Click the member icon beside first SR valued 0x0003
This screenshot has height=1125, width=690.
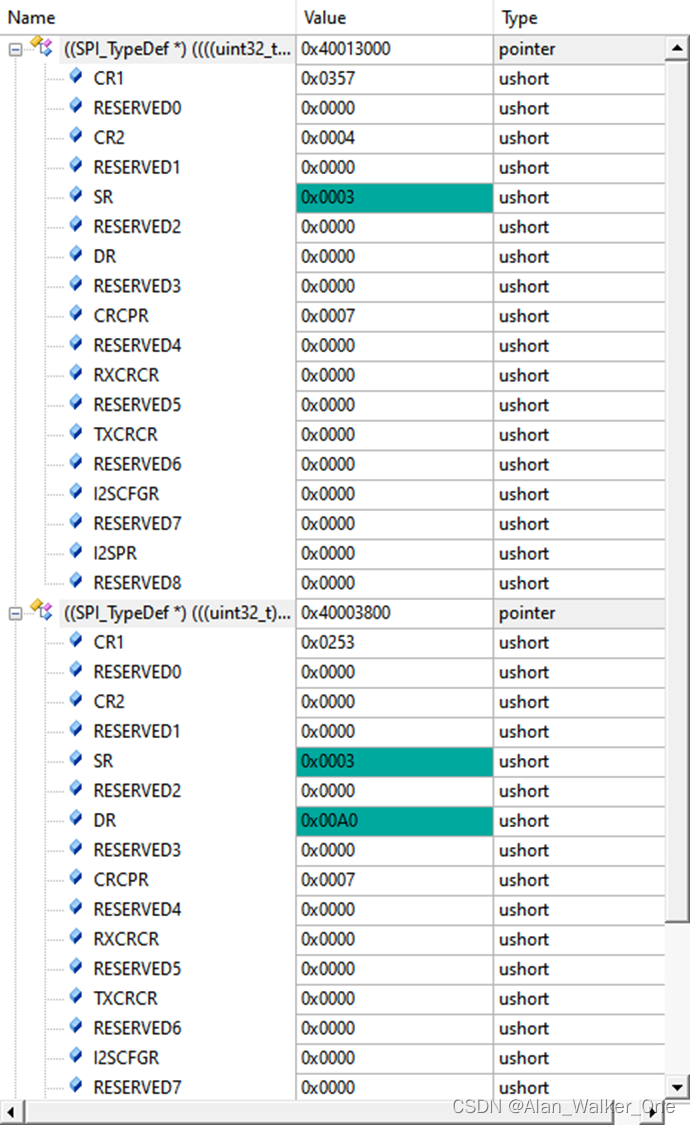coord(76,195)
